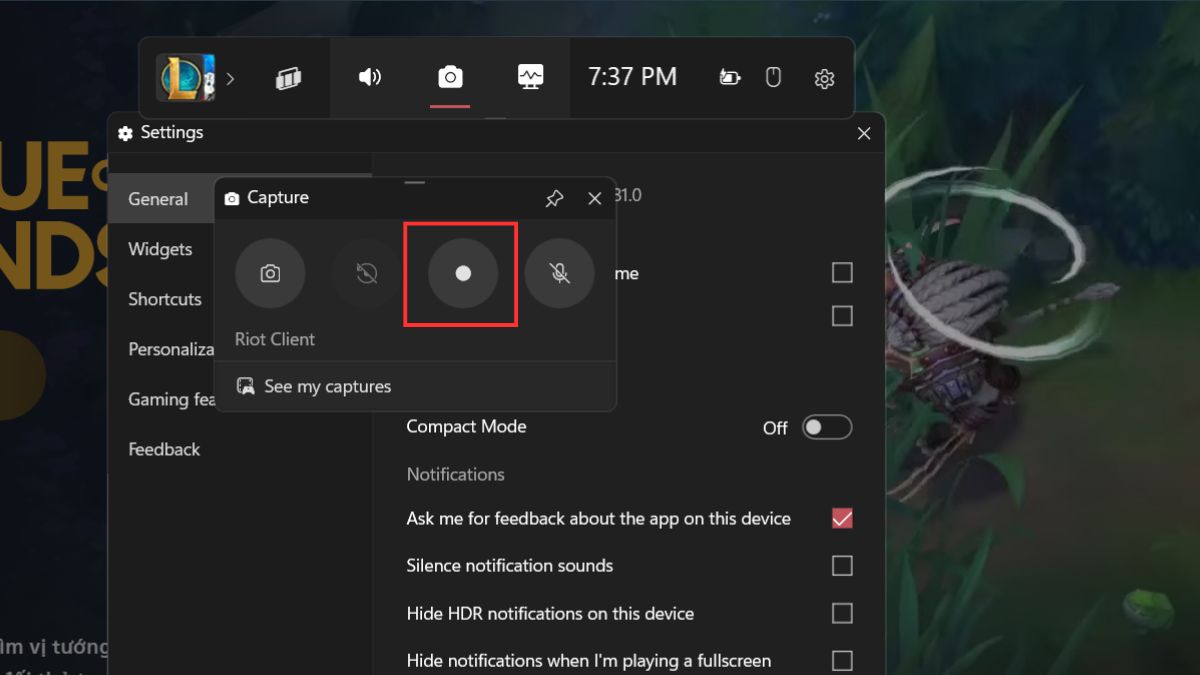Pin the Capture widget
Screen dimensions: 1200x675
click(554, 198)
